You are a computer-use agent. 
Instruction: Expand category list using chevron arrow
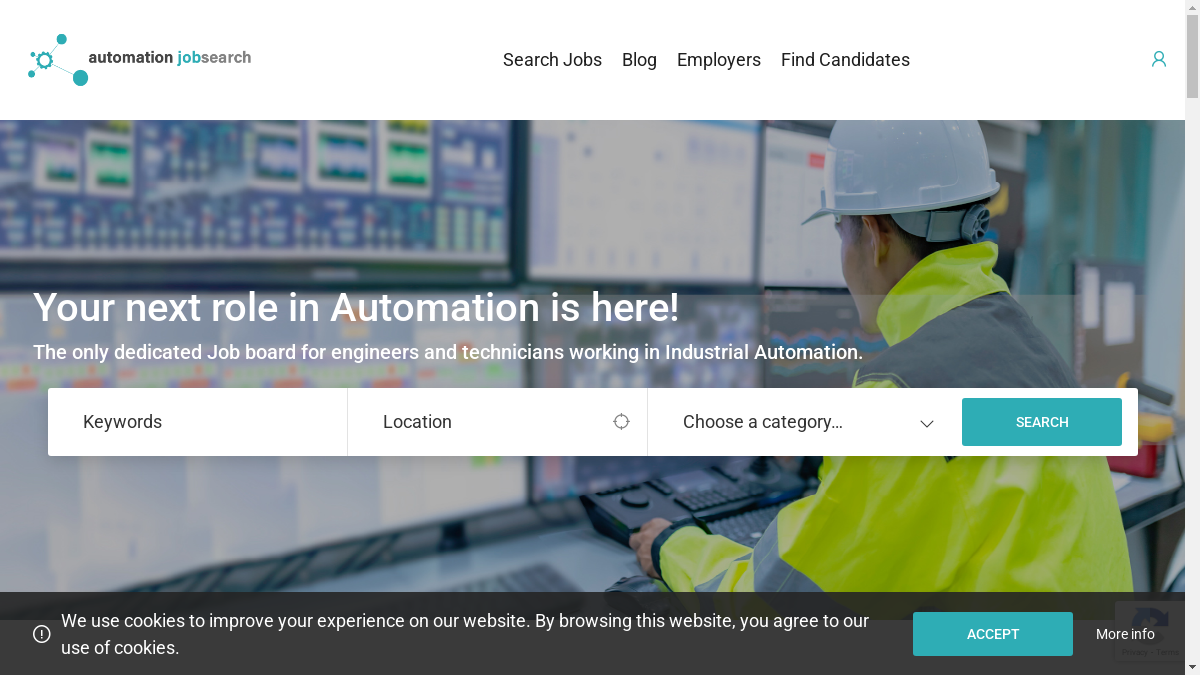coord(927,423)
